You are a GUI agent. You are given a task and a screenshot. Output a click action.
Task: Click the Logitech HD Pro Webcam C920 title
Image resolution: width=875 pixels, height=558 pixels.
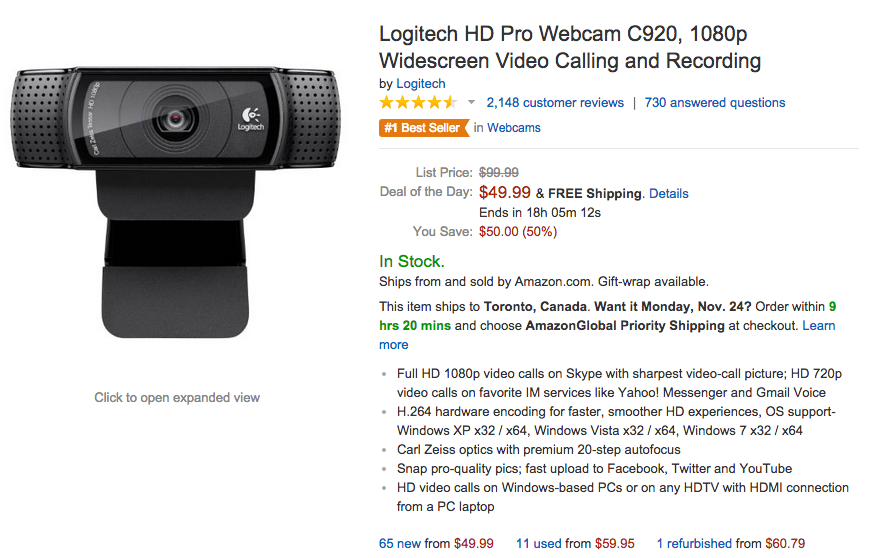tap(570, 47)
